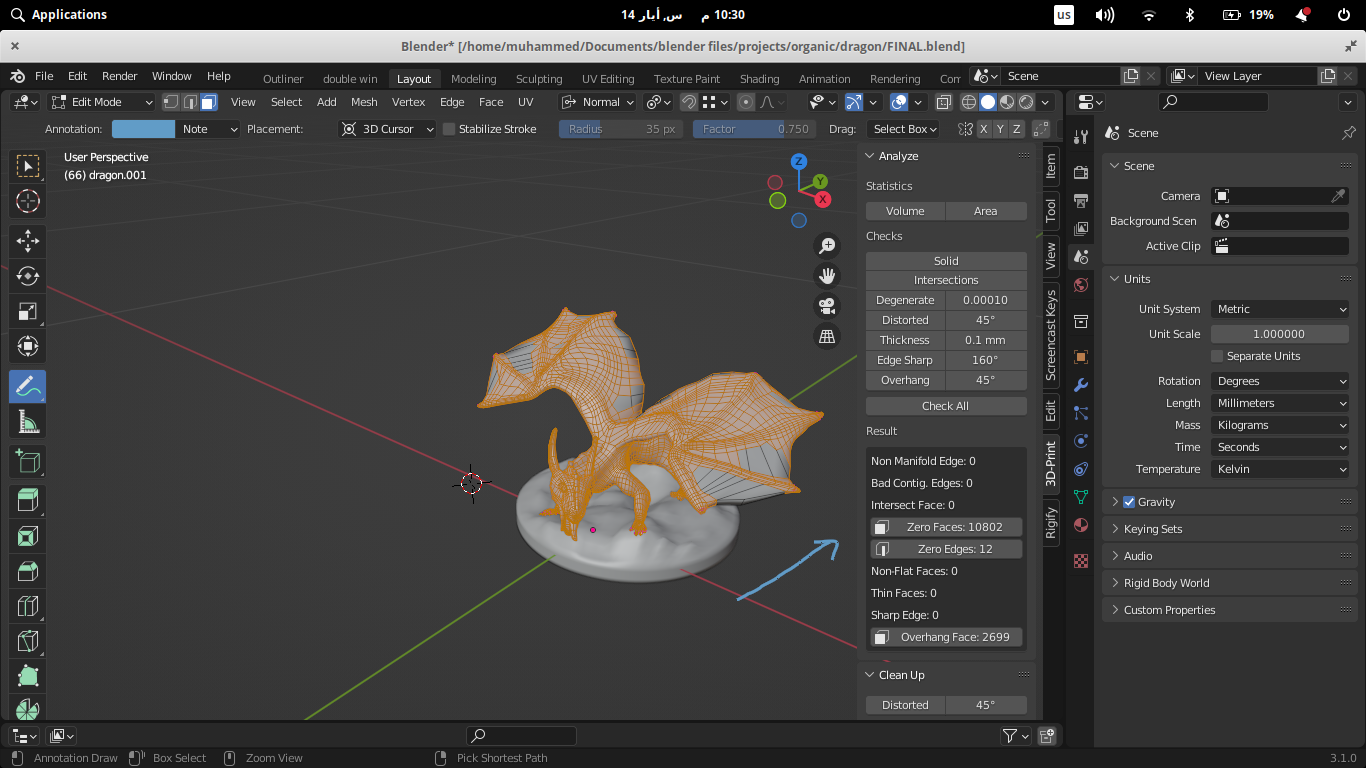Screen dimensions: 1366x768
Task: Toggle camera view gizmo
Action: click(x=827, y=306)
